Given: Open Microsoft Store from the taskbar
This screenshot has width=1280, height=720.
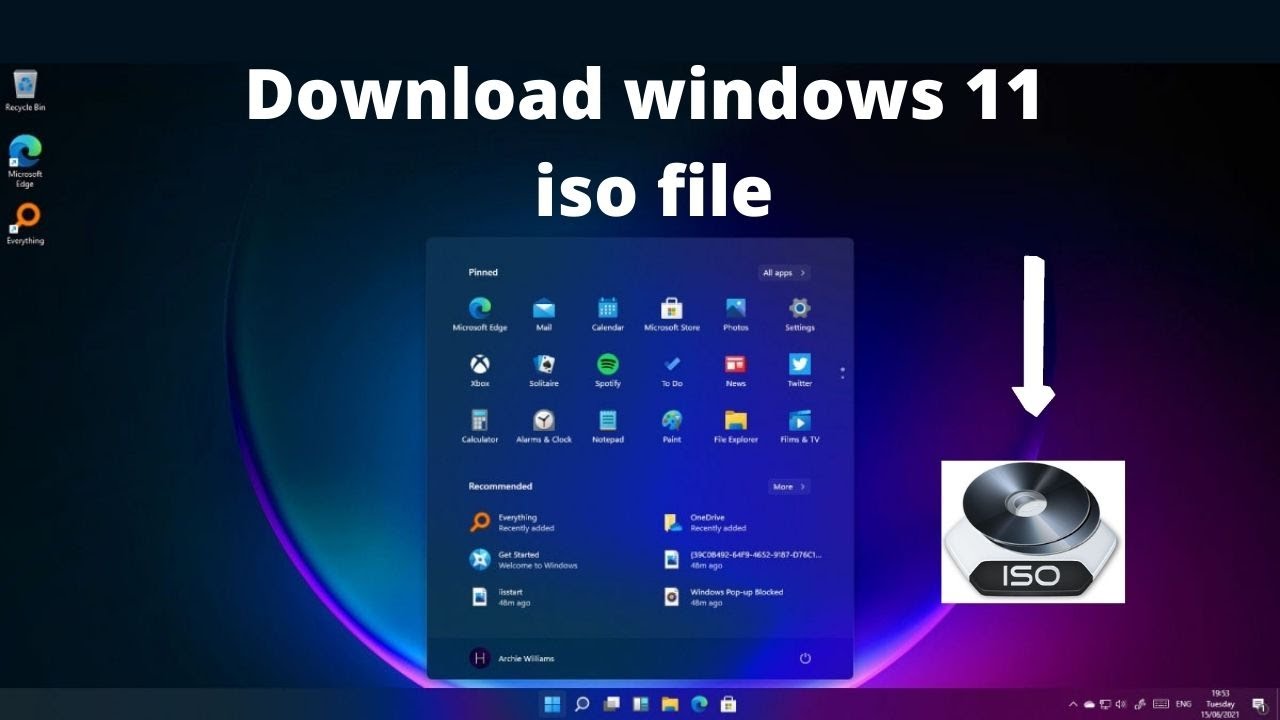Looking at the screenshot, I should (x=729, y=704).
